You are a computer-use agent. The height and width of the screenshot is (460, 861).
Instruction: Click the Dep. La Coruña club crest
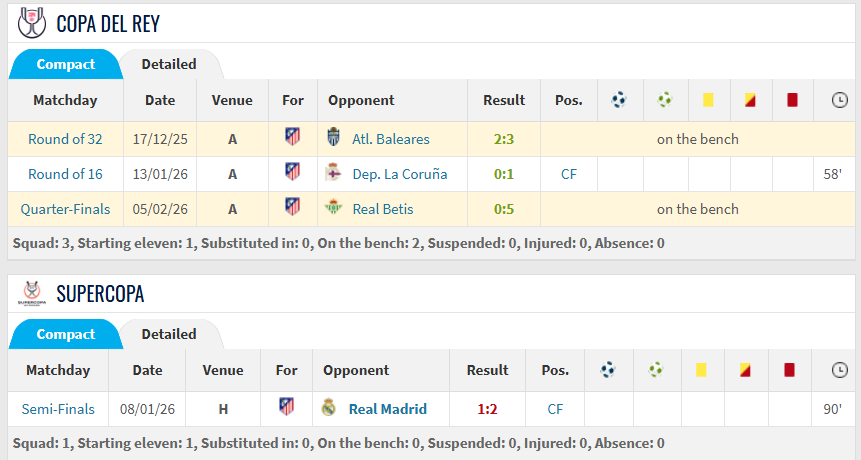click(334, 174)
